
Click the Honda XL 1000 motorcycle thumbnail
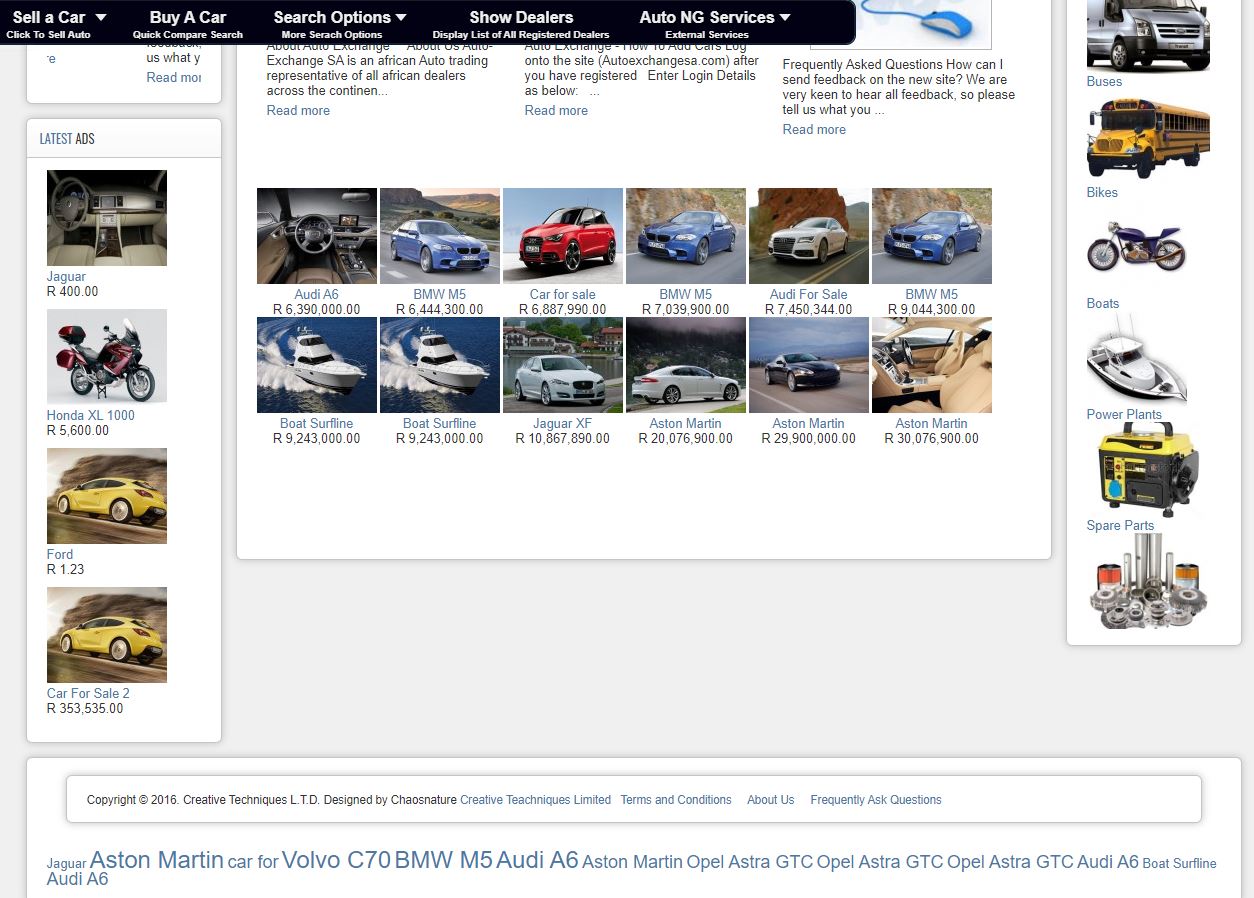pyautogui.click(x=107, y=356)
